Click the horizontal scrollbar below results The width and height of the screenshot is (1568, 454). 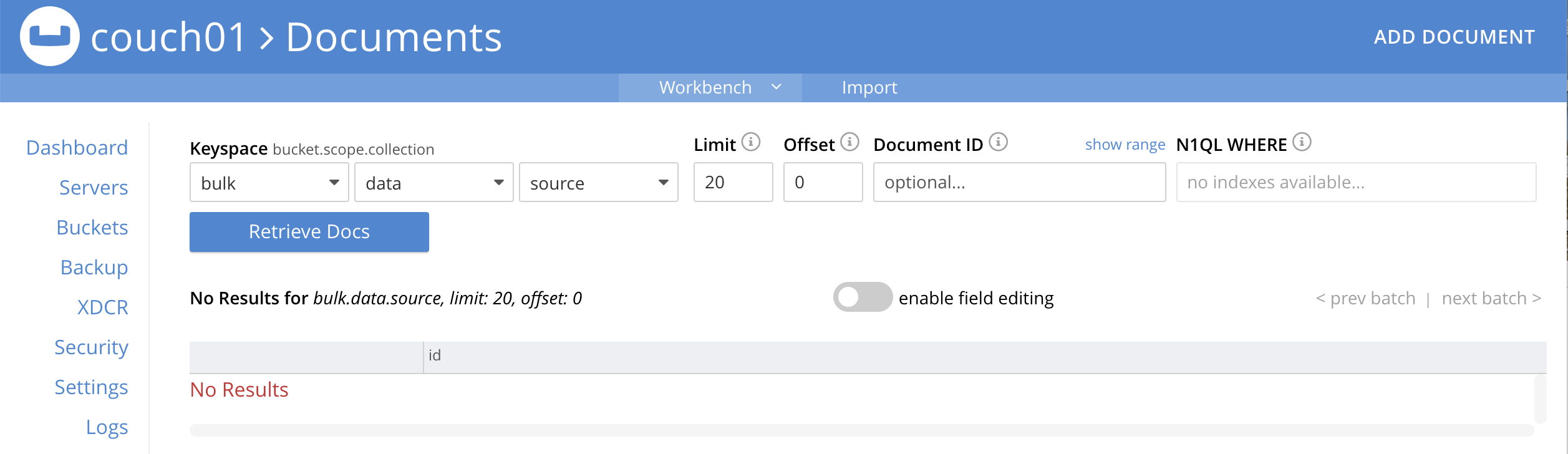(x=861, y=430)
